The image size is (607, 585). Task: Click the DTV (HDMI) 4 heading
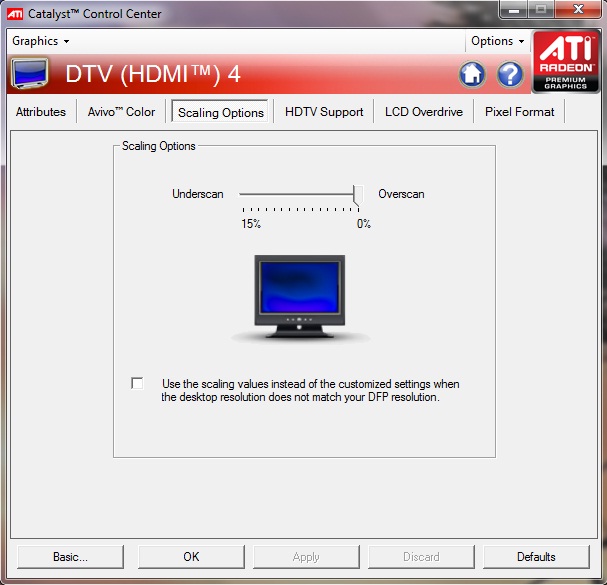click(153, 74)
